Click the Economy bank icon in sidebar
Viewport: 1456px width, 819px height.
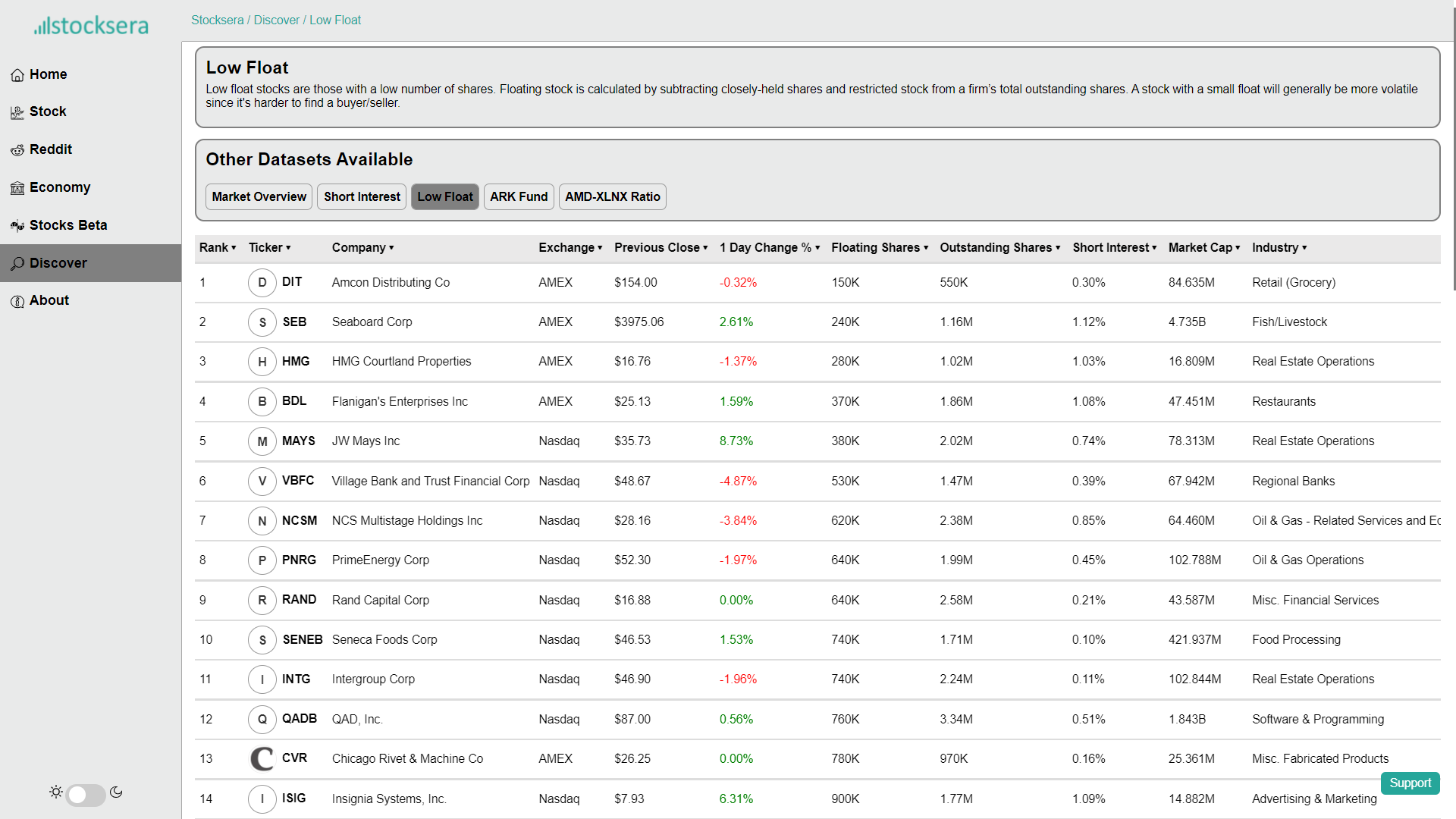[x=17, y=188]
